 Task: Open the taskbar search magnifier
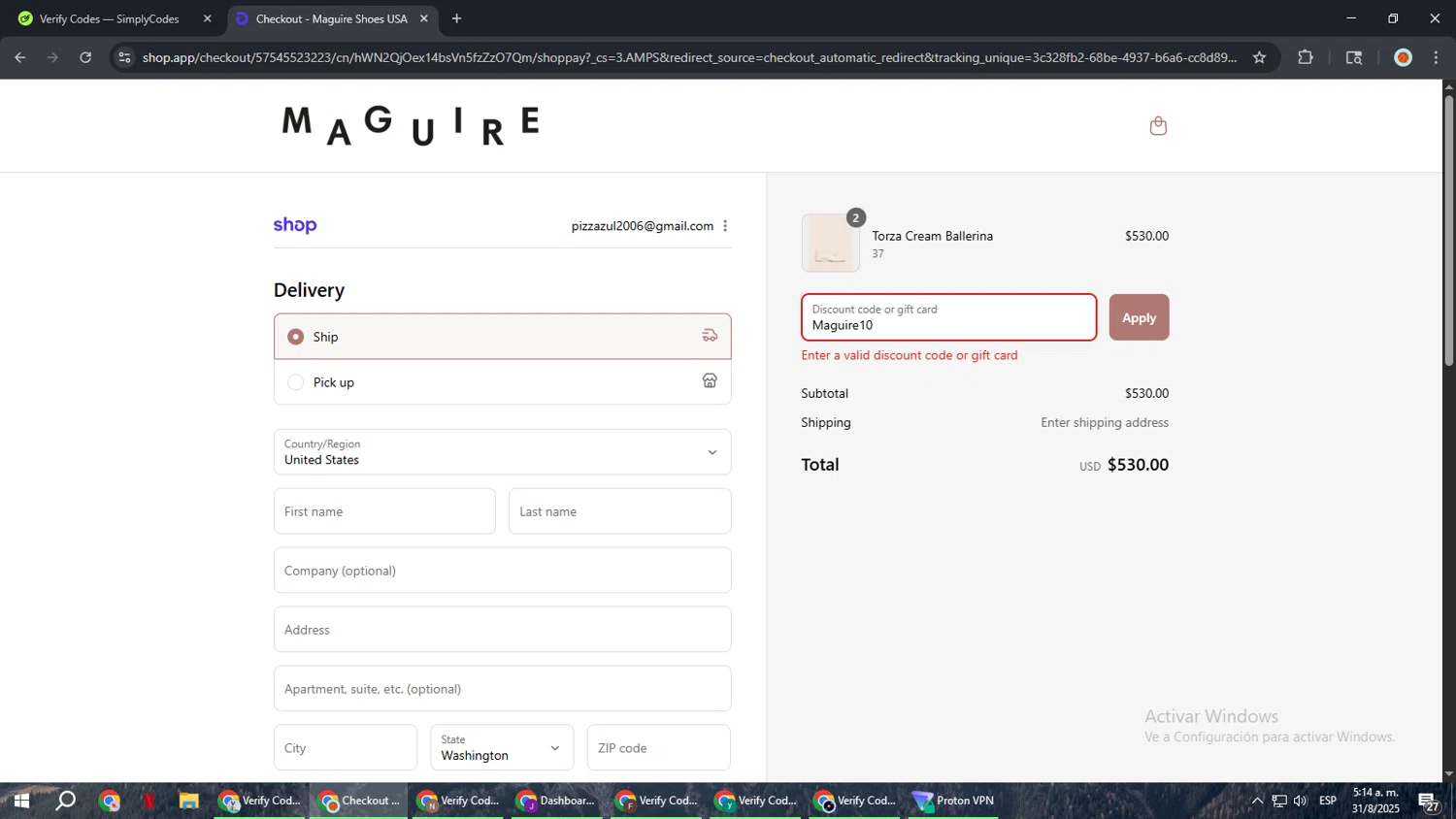tap(65, 801)
